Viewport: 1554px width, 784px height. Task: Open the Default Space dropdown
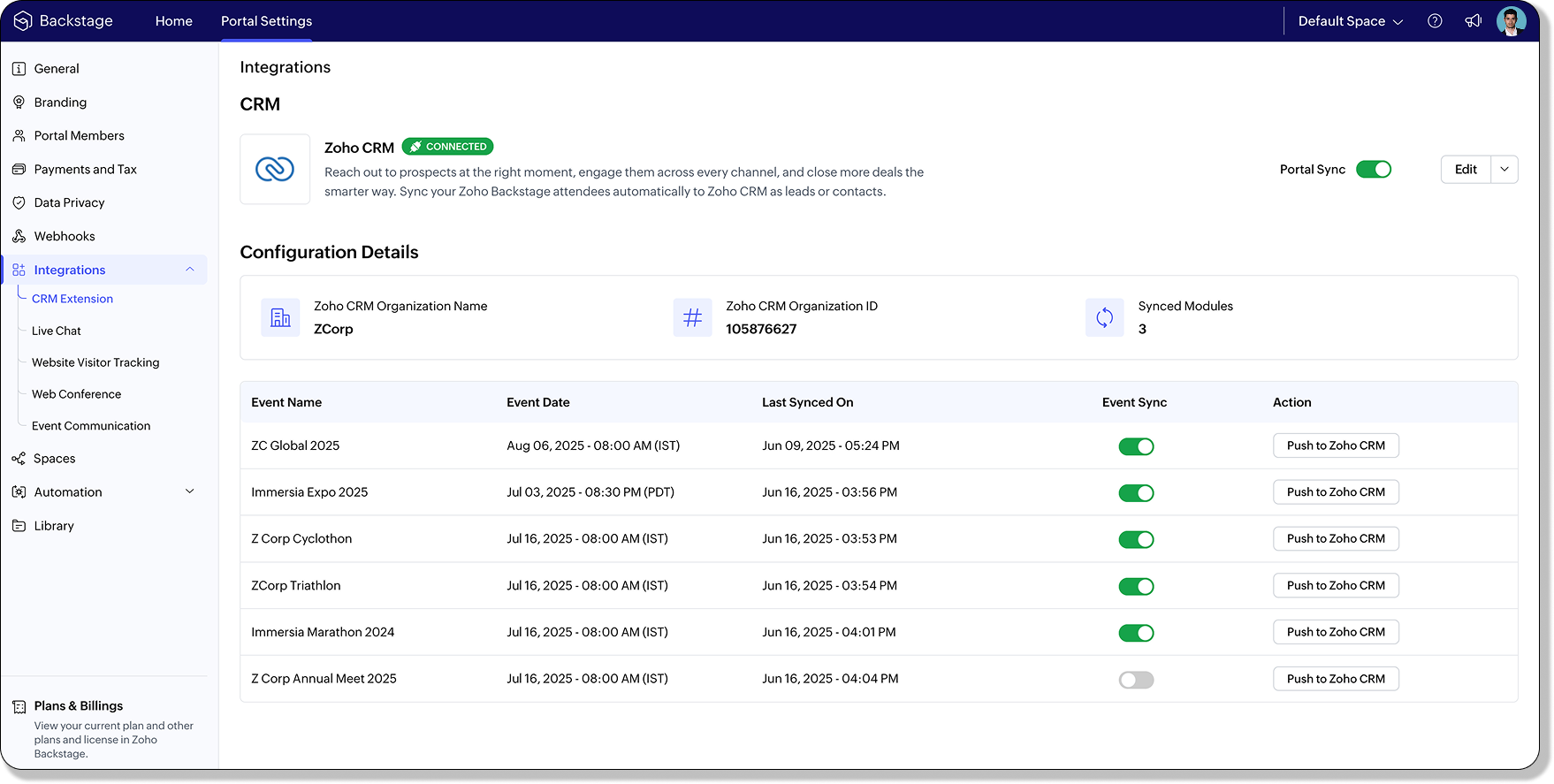(x=1350, y=21)
